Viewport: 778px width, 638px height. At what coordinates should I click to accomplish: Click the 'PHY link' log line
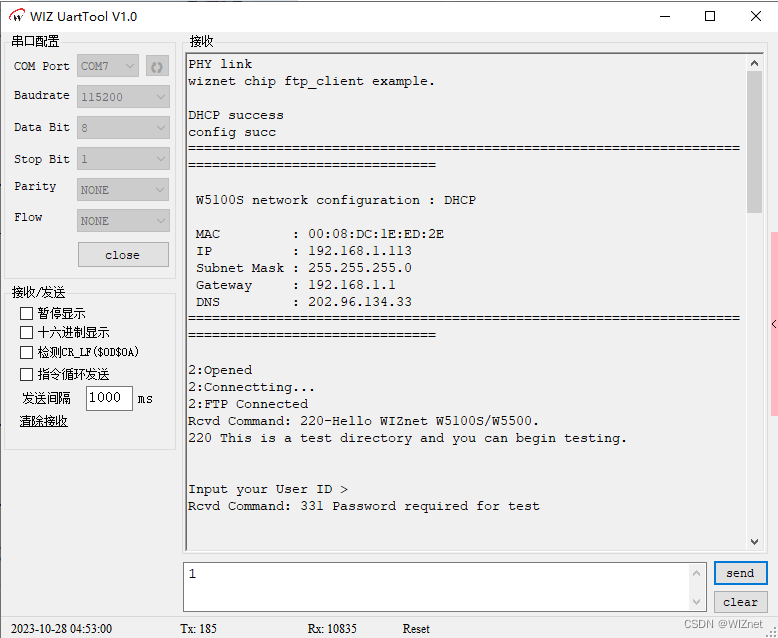pos(220,64)
